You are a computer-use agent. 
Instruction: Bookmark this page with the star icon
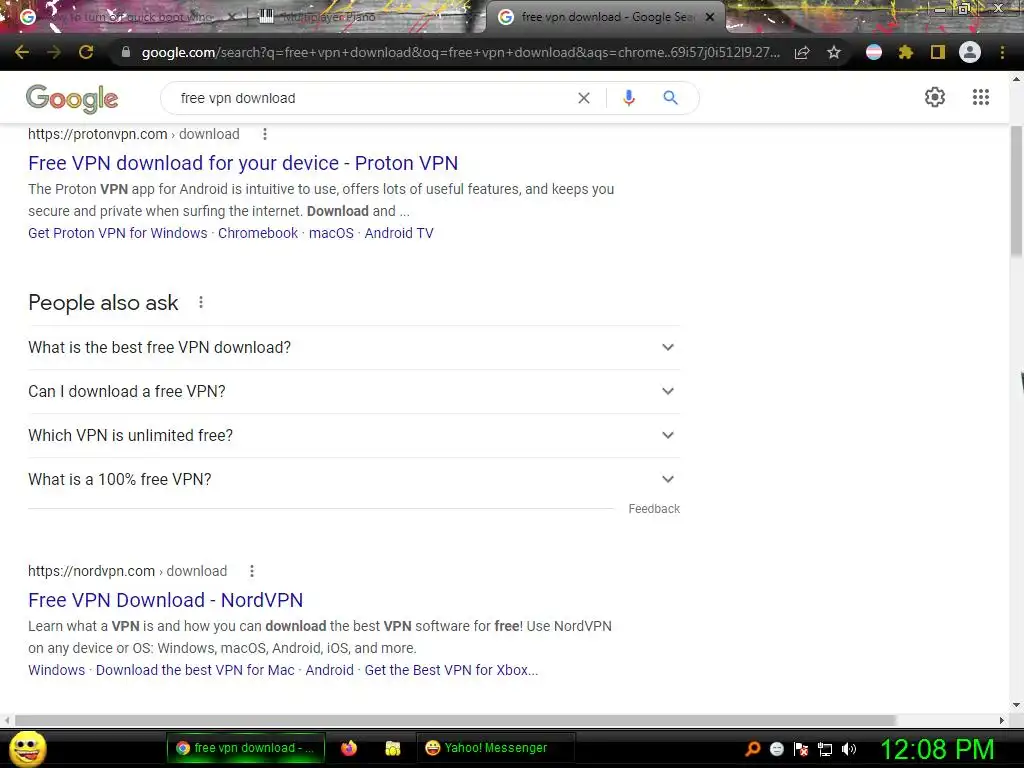tap(834, 52)
